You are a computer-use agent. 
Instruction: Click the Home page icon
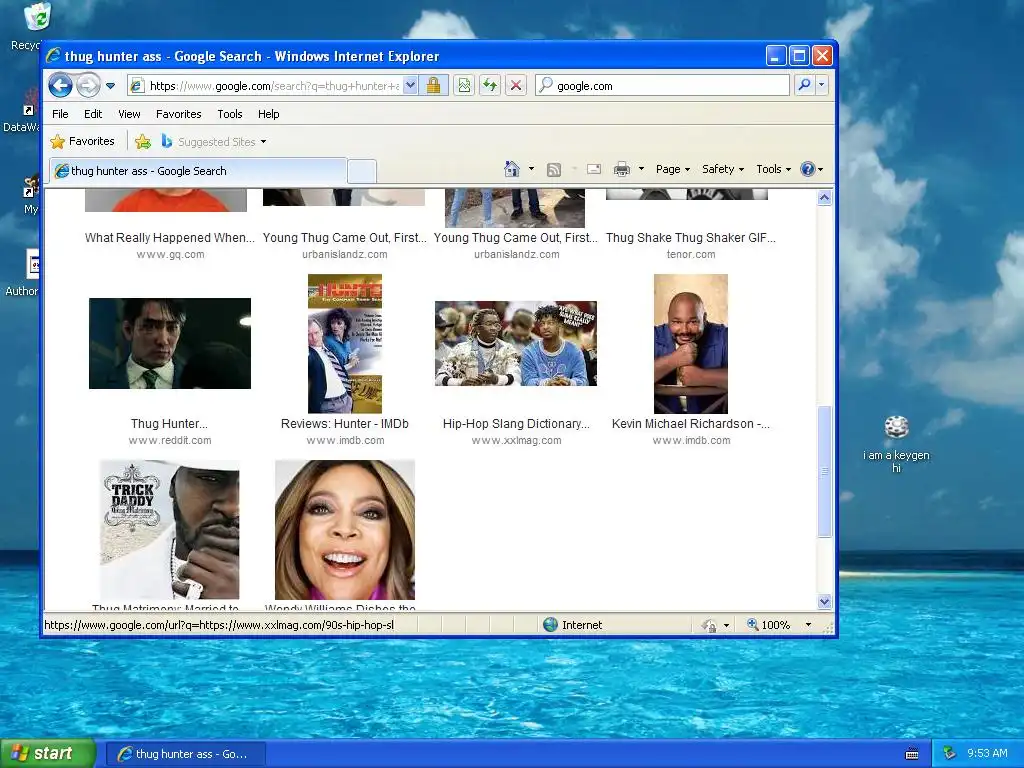511,169
